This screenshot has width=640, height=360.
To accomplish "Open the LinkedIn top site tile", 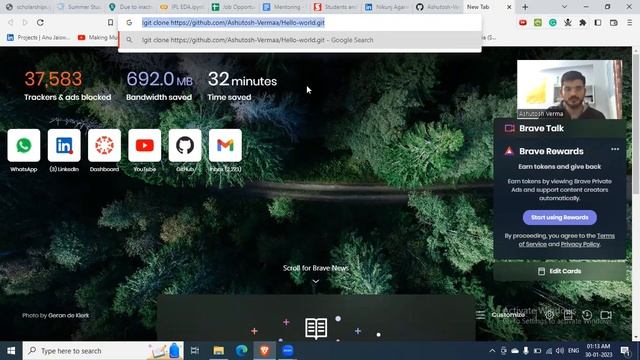I will coord(64,145).
